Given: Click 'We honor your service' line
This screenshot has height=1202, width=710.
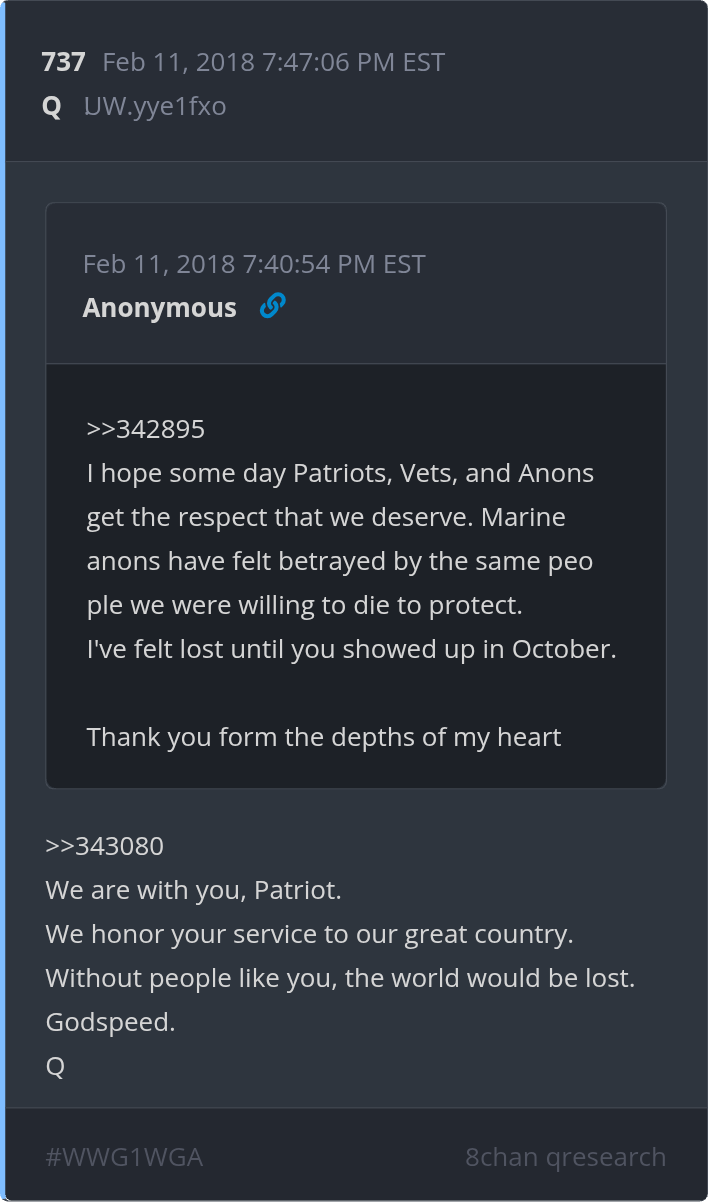Looking at the screenshot, I should tap(309, 934).
